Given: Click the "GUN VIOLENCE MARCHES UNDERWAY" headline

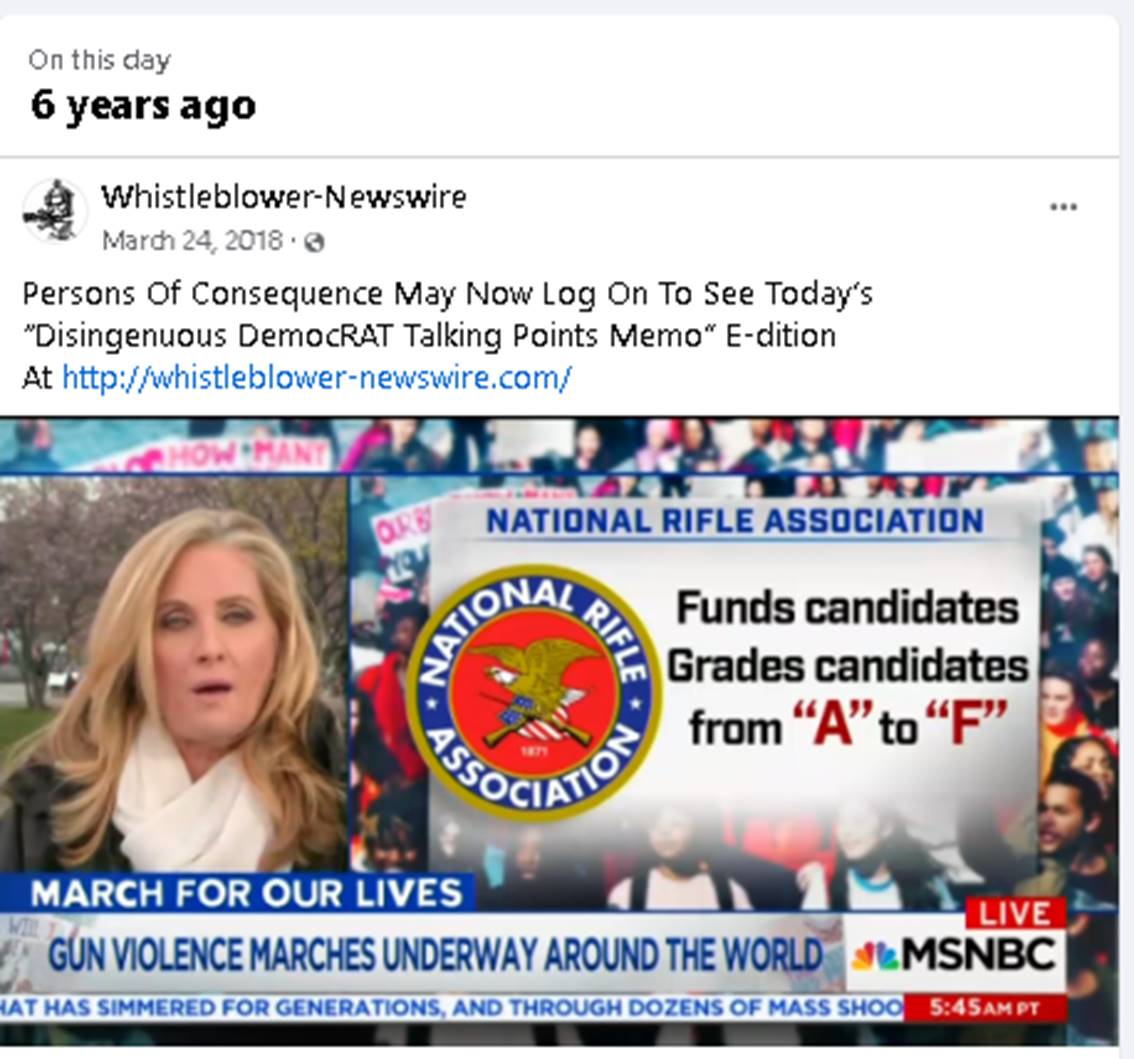Looking at the screenshot, I should (x=435, y=954).
